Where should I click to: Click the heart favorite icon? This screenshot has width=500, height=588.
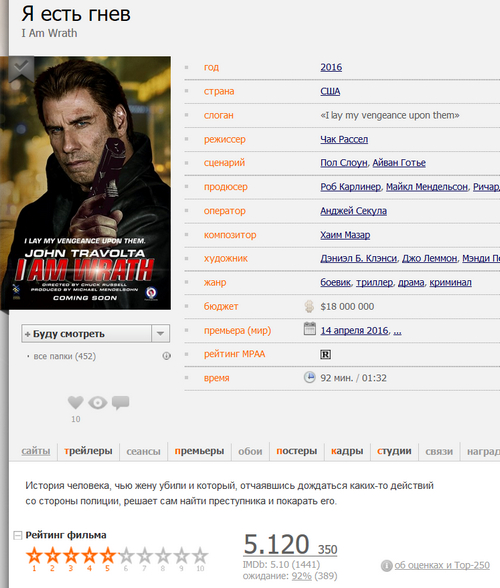click(x=76, y=402)
